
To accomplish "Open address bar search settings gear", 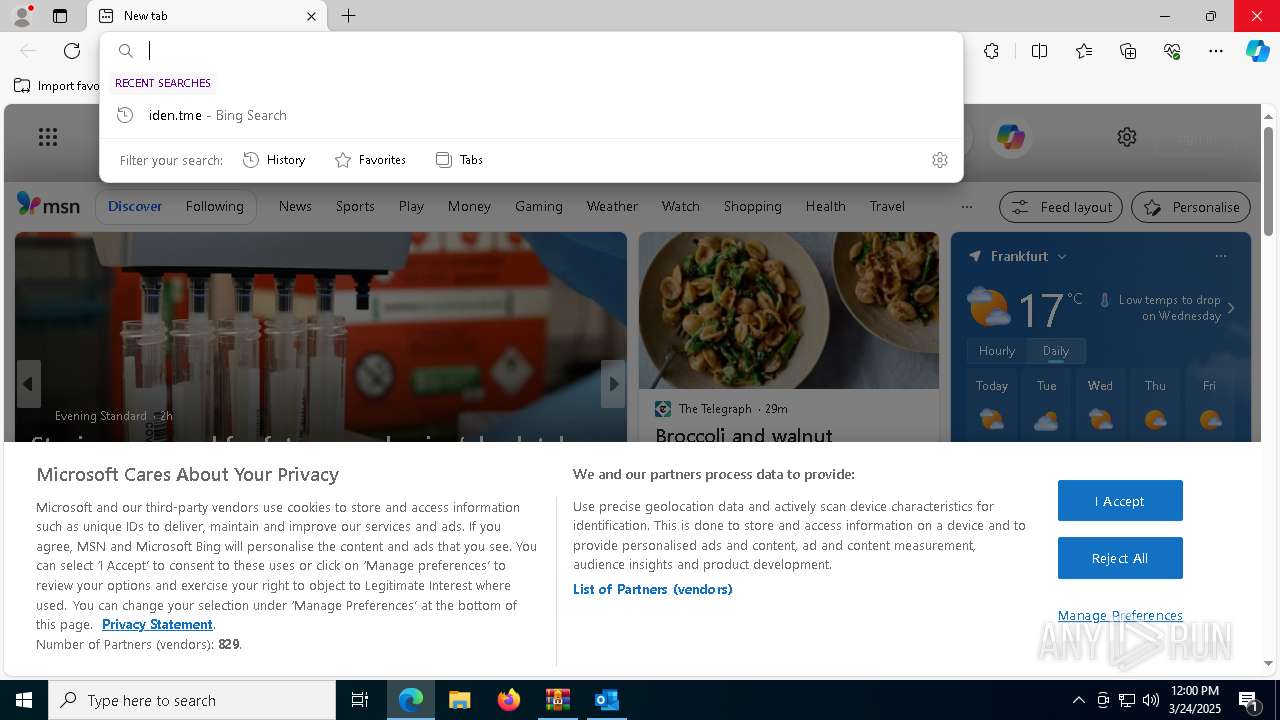I will (x=939, y=160).
